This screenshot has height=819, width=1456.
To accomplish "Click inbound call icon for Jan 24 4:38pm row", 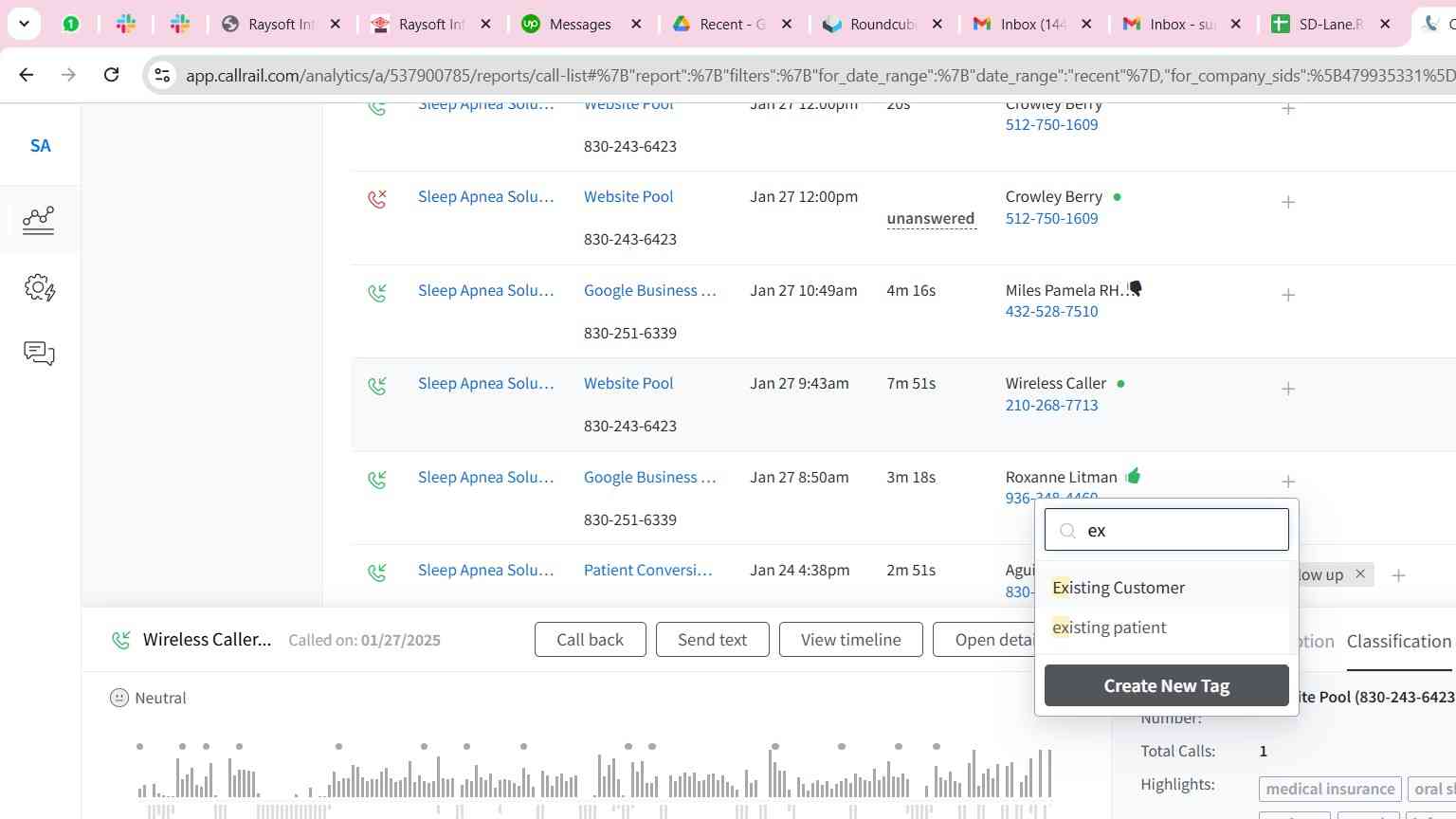I will point(377,573).
